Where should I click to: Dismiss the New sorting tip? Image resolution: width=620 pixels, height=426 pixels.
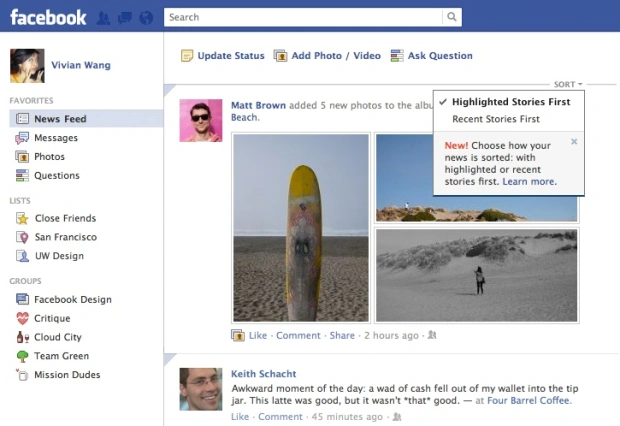point(574,142)
